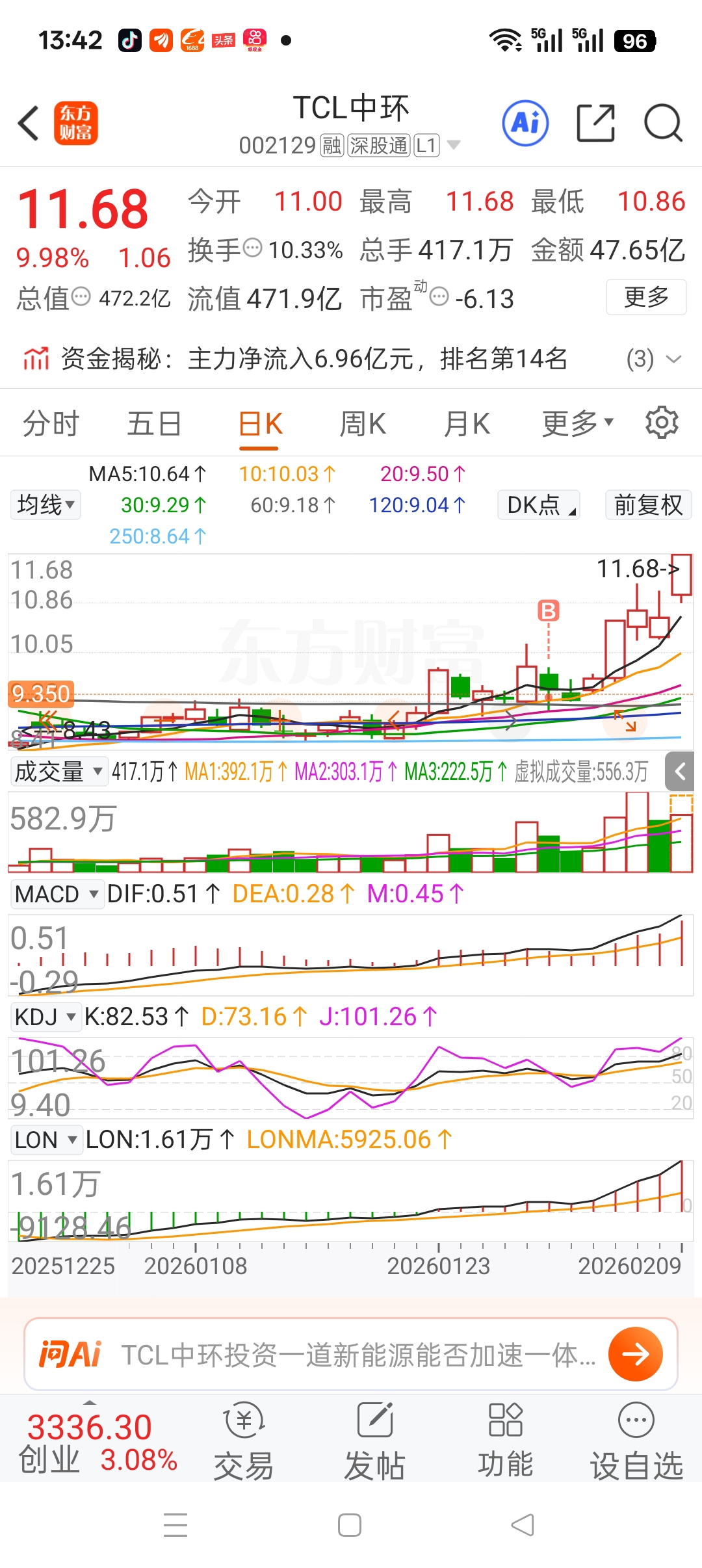
Task: Tap the back arrow icon
Action: [29, 123]
